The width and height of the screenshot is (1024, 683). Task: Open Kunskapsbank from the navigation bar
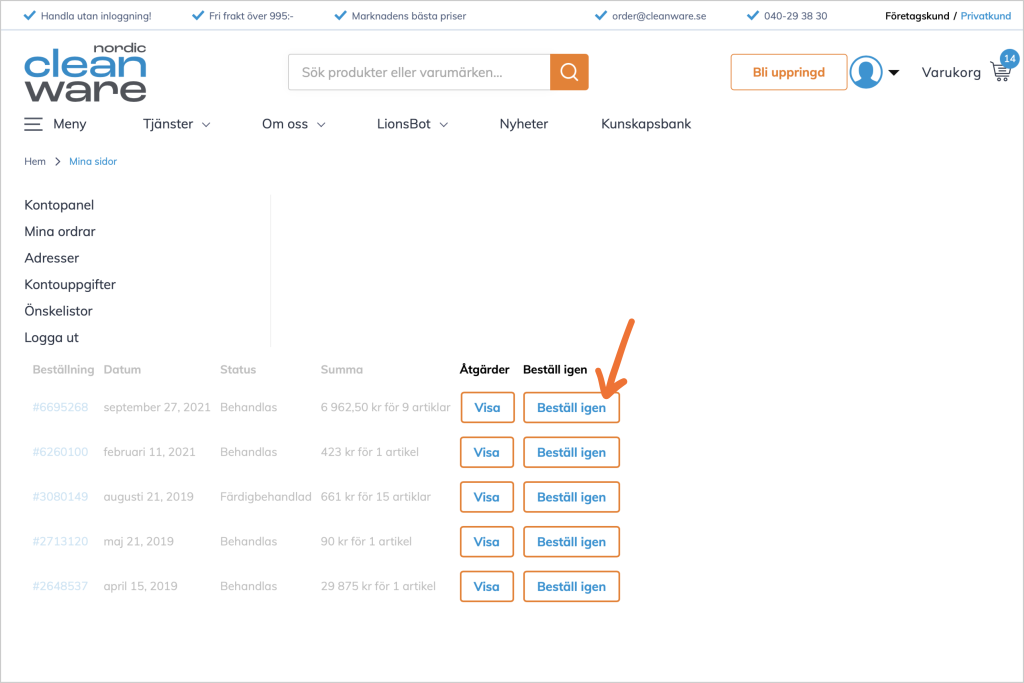point(646,124)
